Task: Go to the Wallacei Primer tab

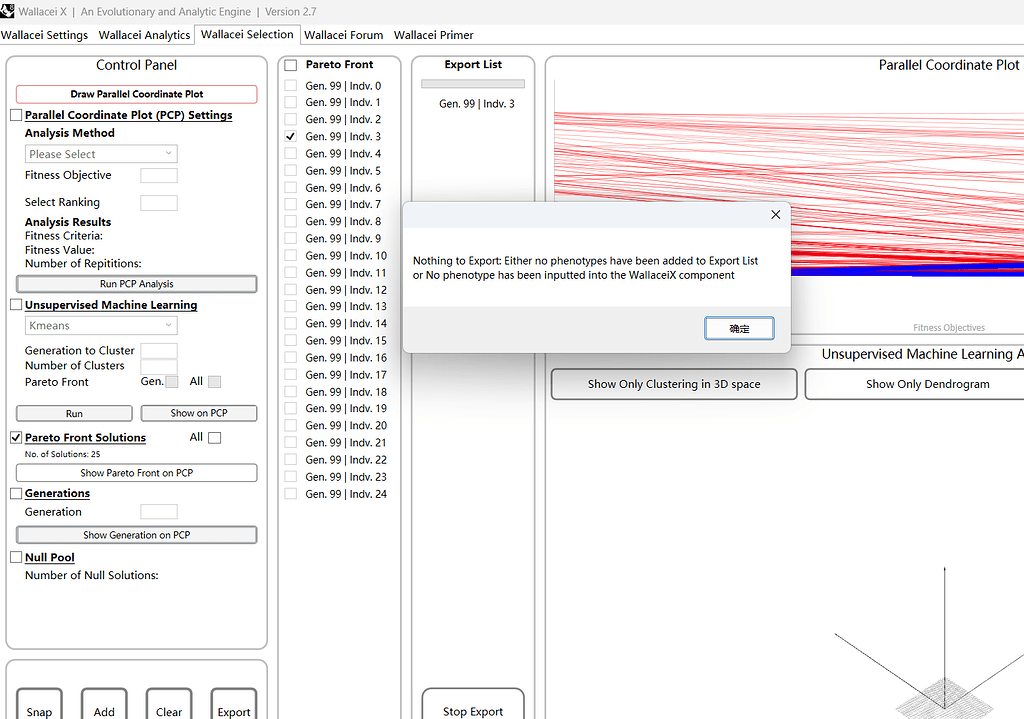Action: [433, 35]
